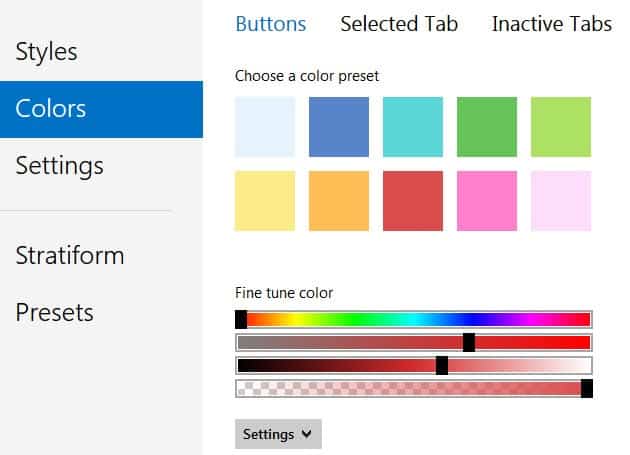Click the rainbow hue slider bar

coord(414,320)
